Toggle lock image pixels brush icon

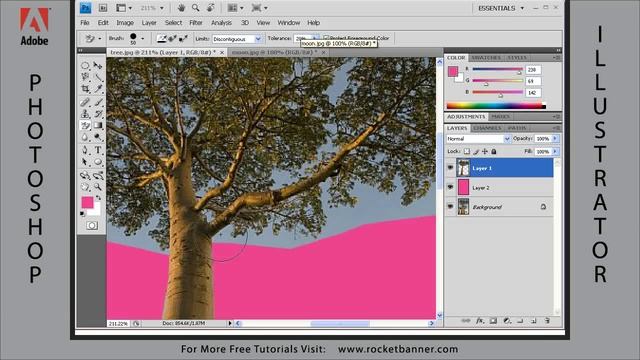point(476,151)
